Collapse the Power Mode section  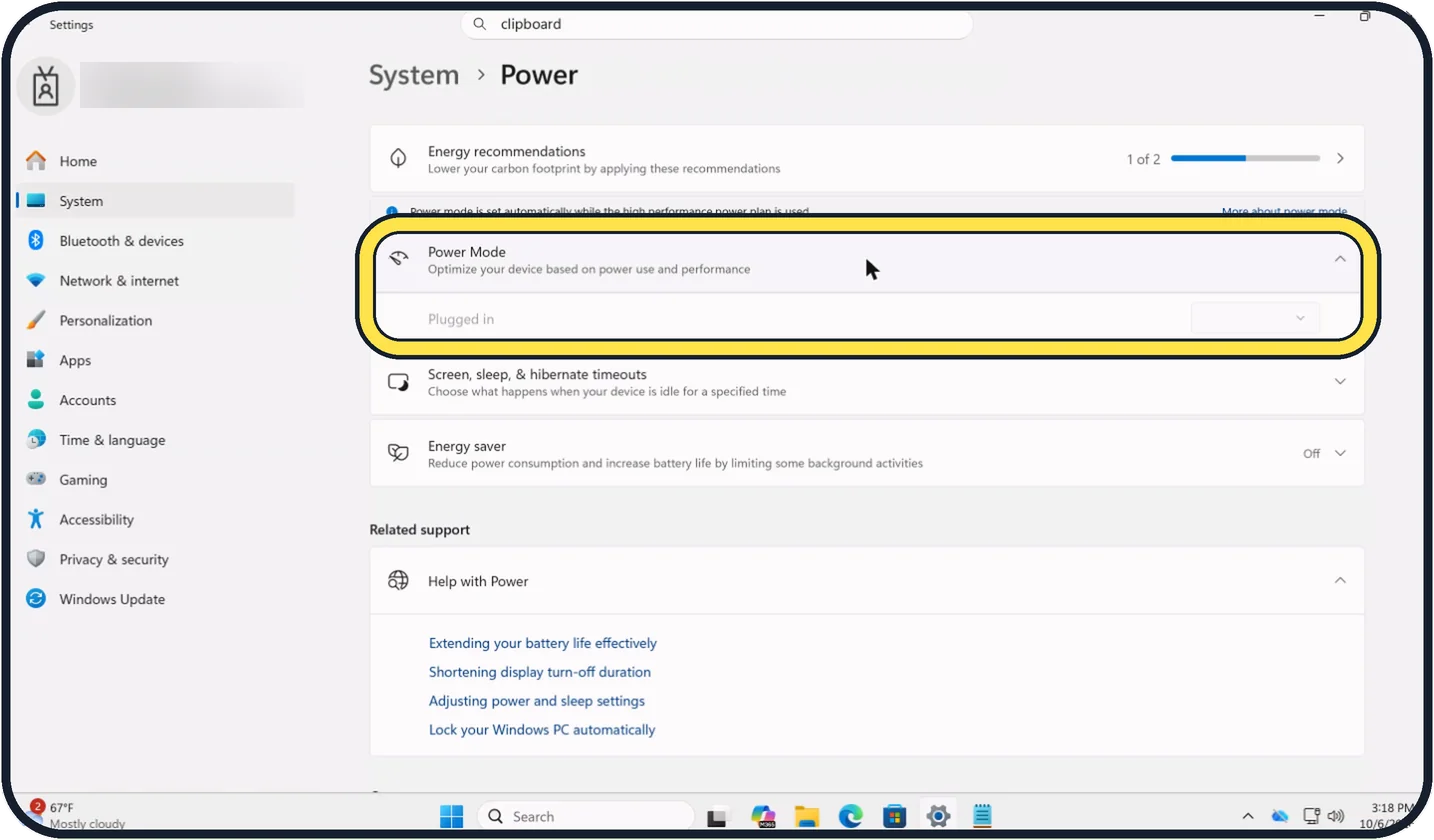click(1341, 260)
